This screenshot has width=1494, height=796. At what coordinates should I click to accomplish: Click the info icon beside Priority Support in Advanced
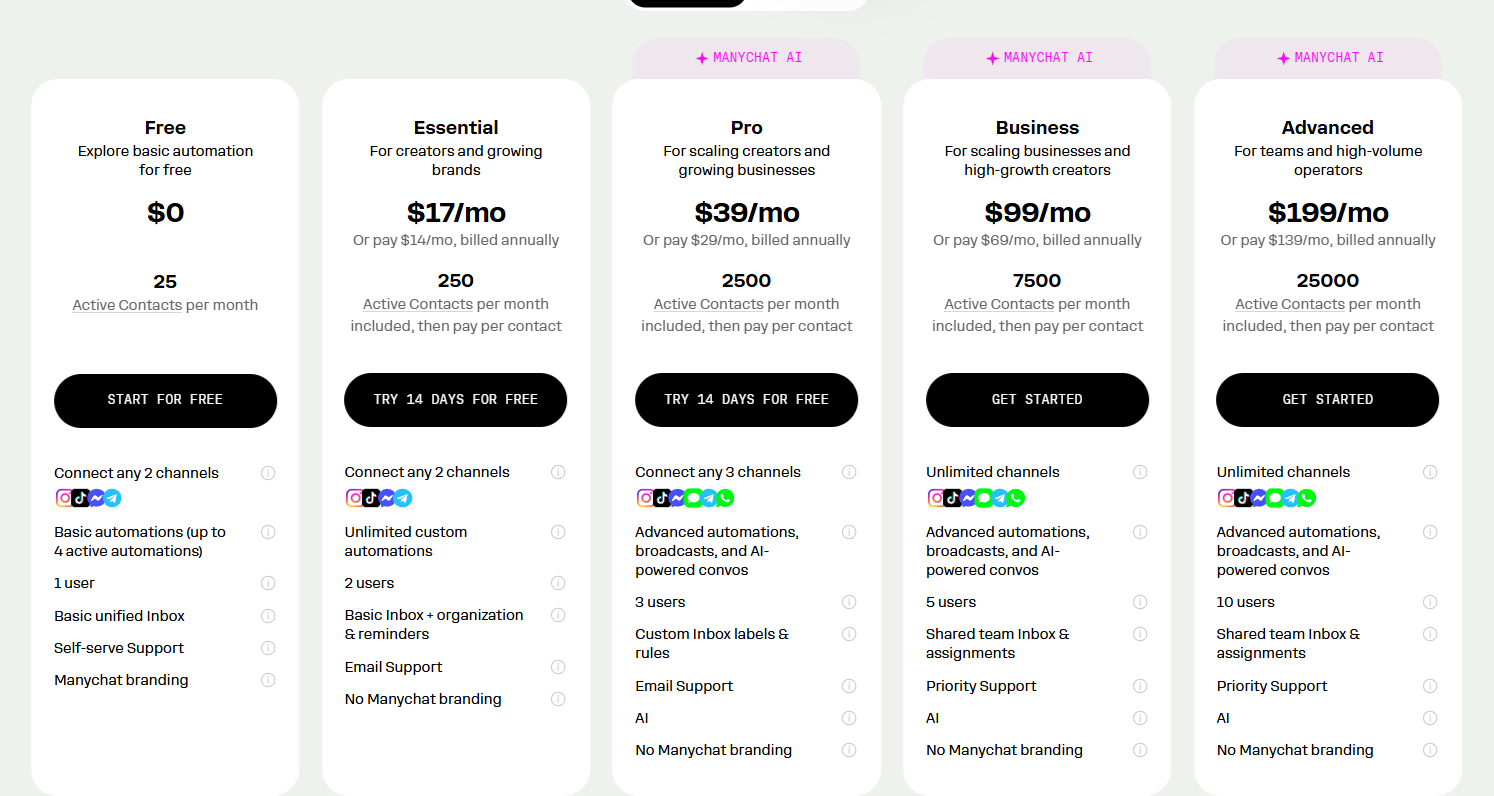tap(1430, 686)
